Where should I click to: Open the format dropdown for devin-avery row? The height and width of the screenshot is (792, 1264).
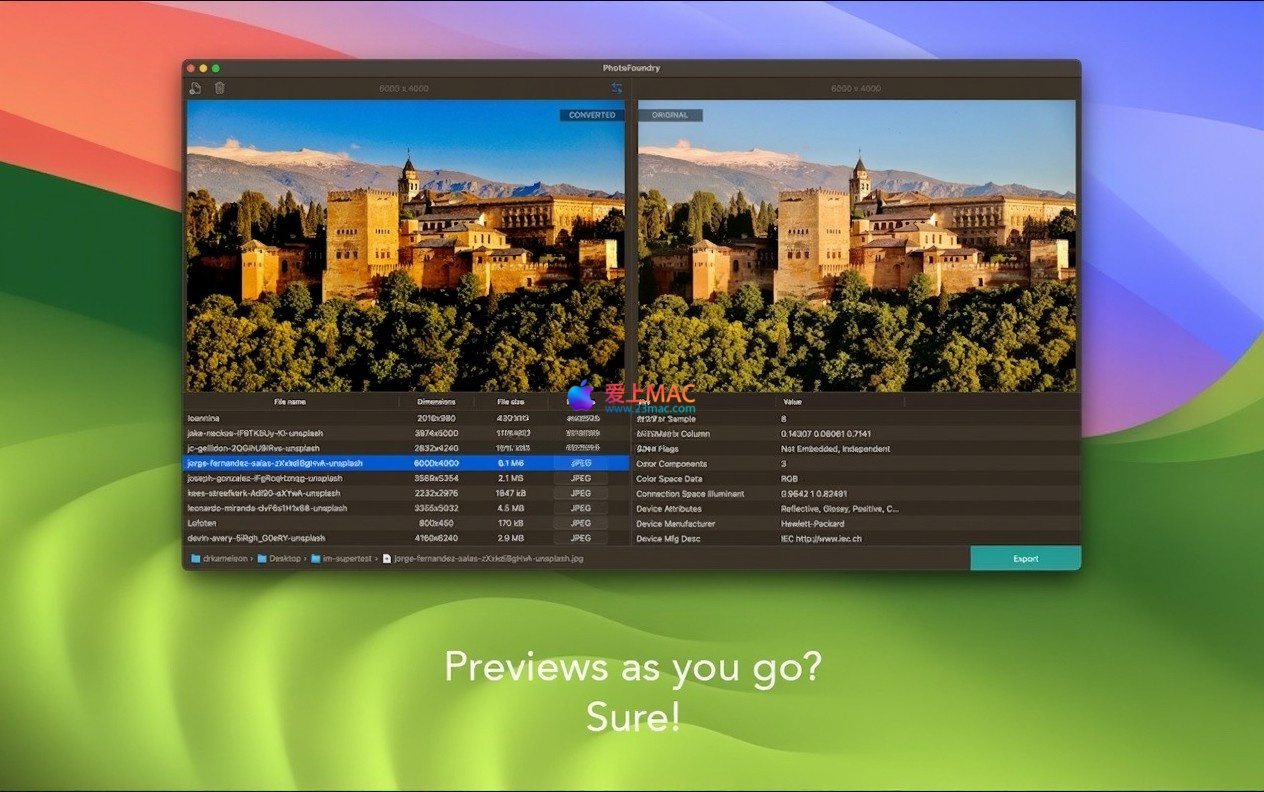coord(581,538)
